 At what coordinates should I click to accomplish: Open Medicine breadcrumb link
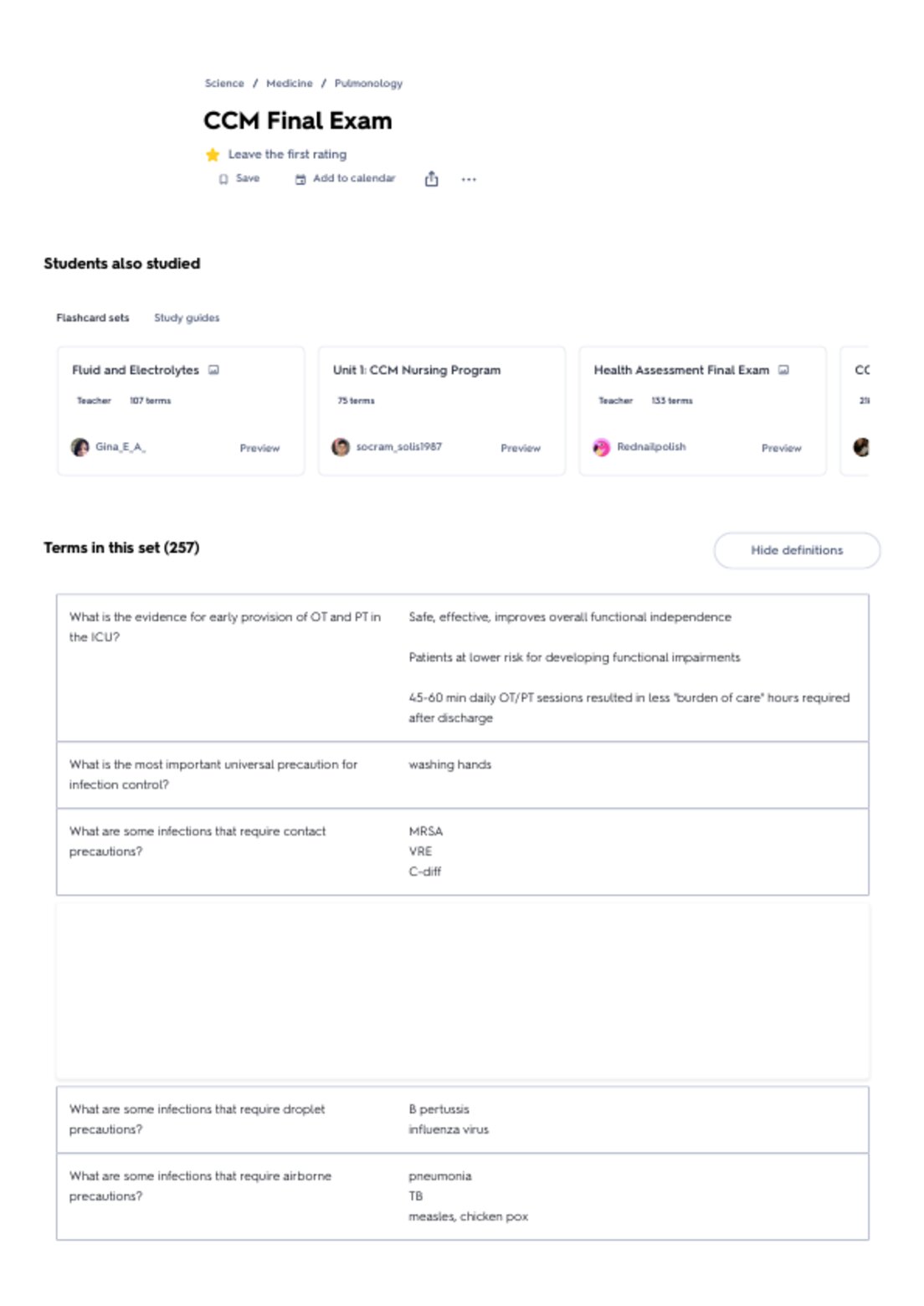point(290,84)
